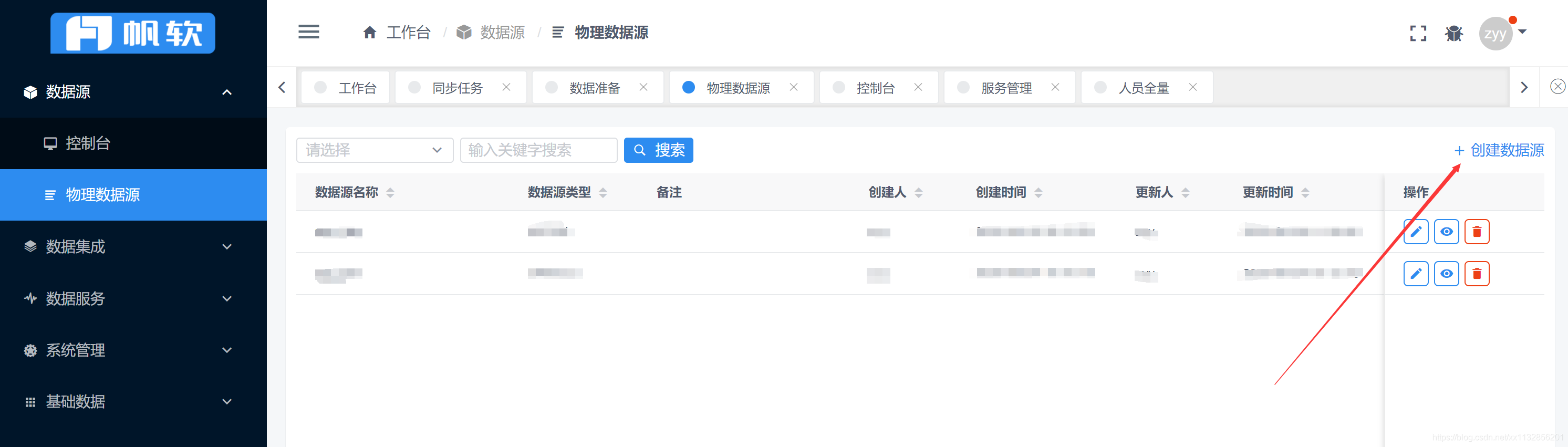Open the user dropdown arrow next to avatar
Viewport: 1568px width, 447px height.
(x=1522, y=32)
